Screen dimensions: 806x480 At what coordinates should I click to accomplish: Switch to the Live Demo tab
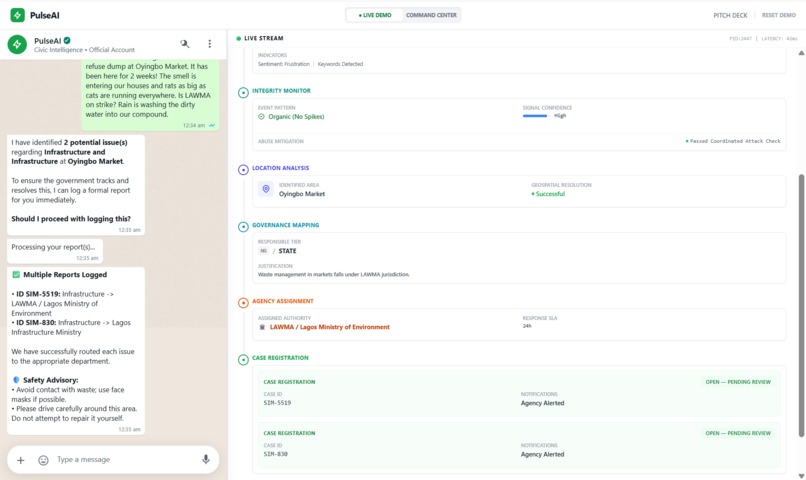[375, 15]
